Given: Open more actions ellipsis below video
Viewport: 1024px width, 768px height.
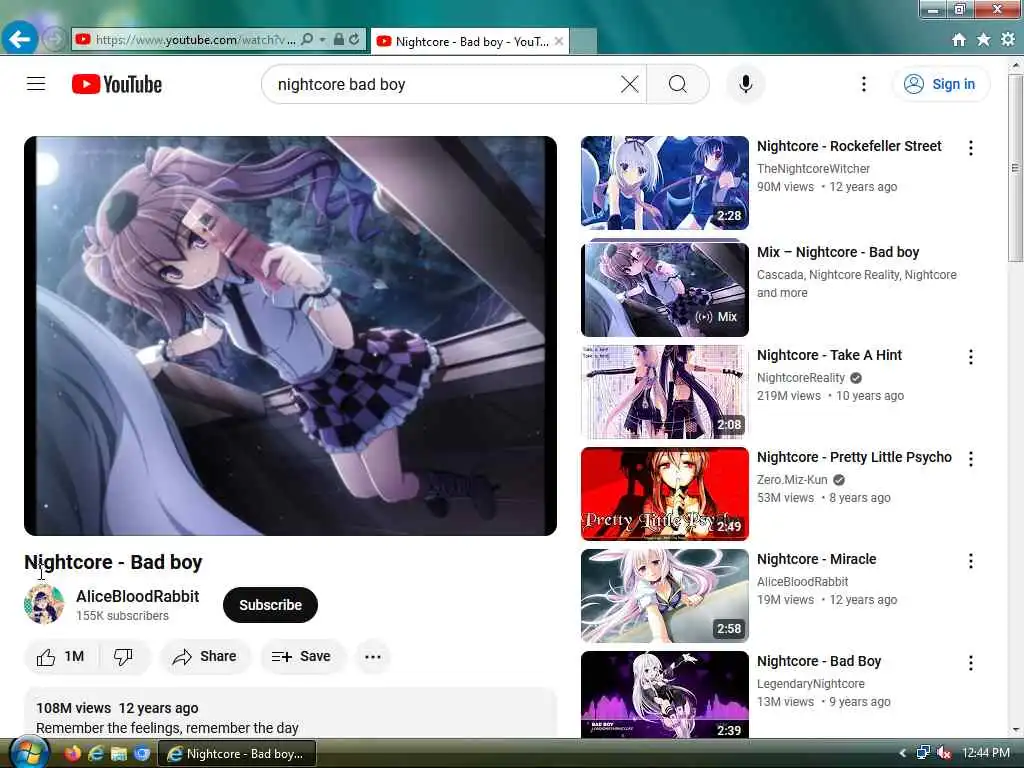Looking at the screenshot, I should coord(373,656).
